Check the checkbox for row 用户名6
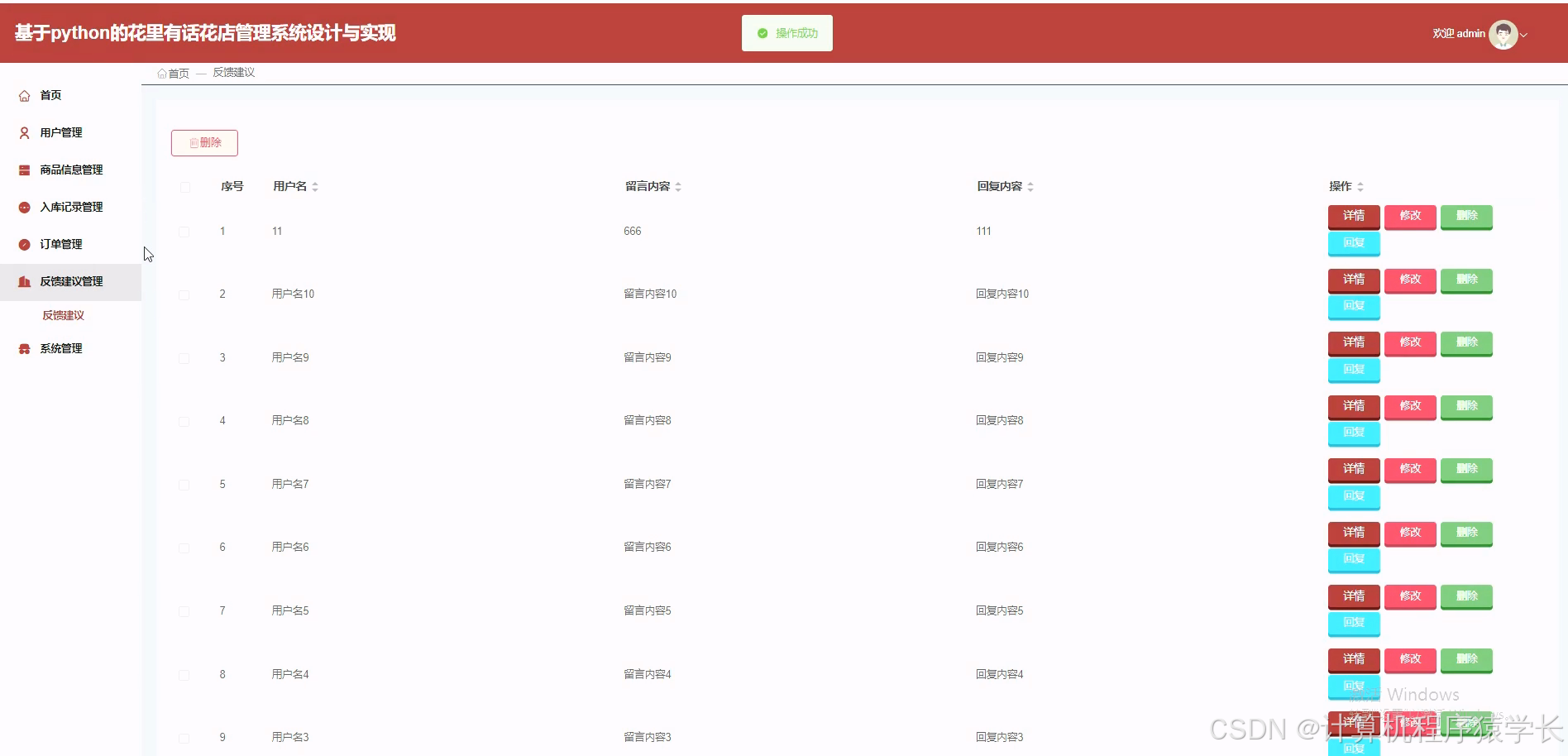This screenshot has height=756, width=1568. coord(184,548)
